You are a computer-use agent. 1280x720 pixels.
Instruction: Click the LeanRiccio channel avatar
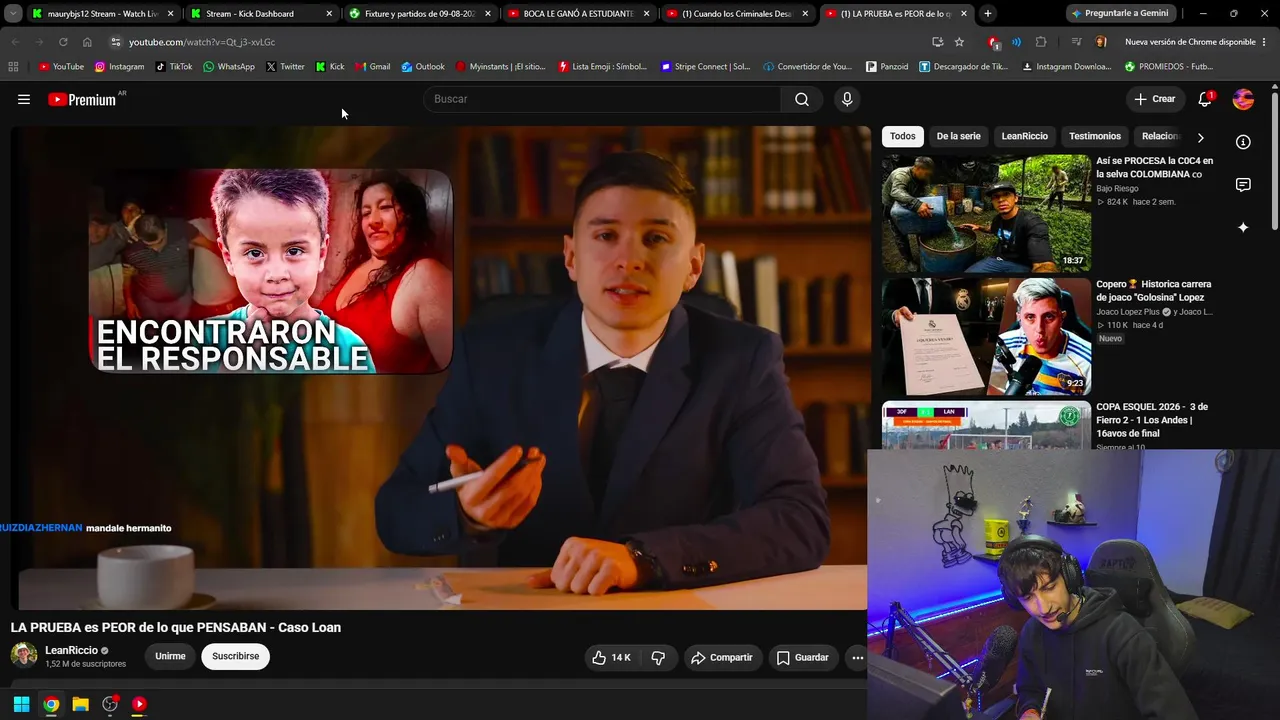[x=24, y=656]
